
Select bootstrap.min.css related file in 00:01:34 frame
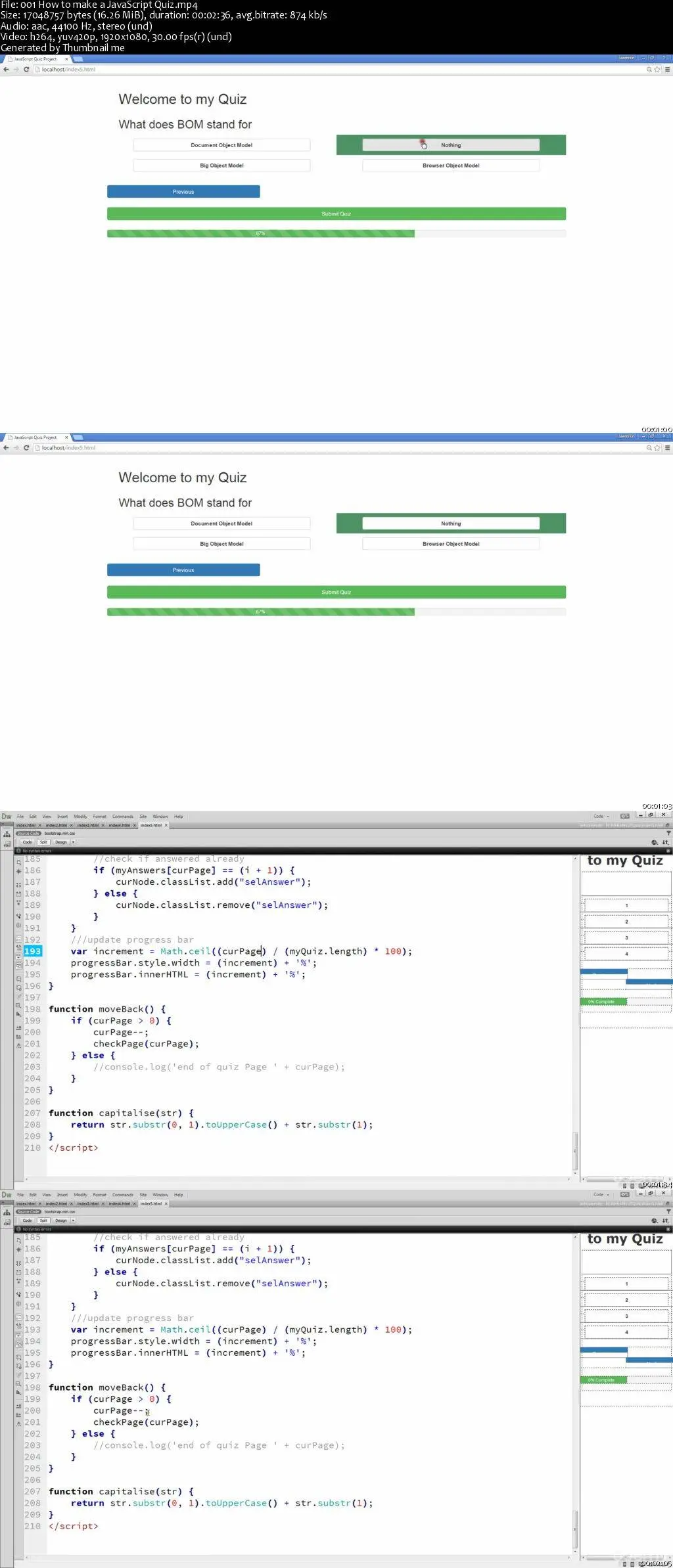click(60, 834)
